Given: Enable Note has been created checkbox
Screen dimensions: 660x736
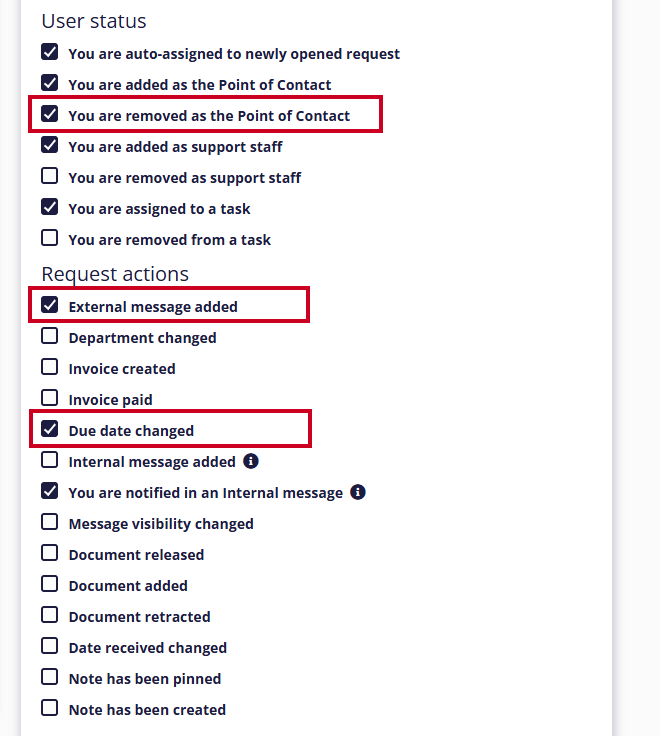Looking at the screenshot, I should tap(49, 708).
